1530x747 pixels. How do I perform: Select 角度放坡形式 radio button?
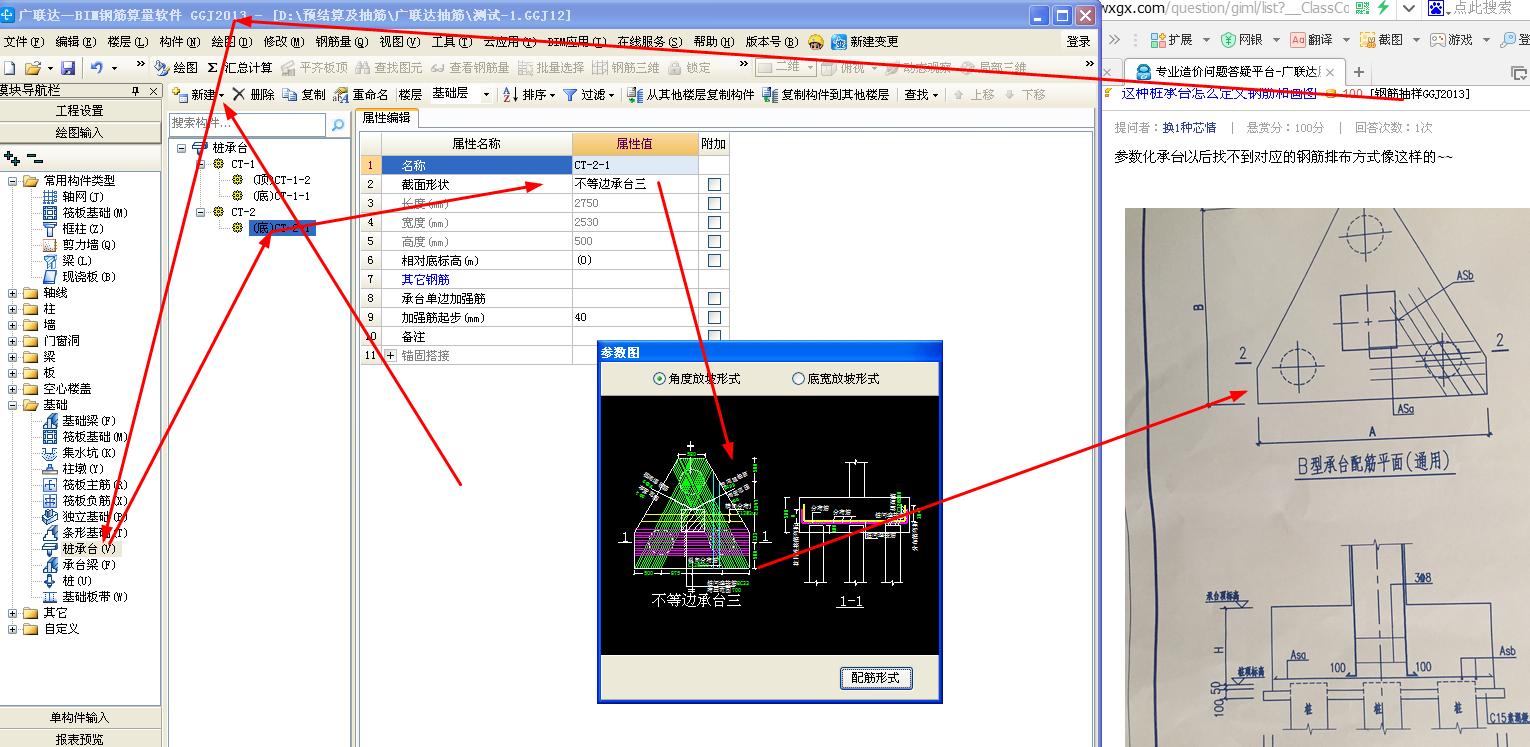(659, 379)
